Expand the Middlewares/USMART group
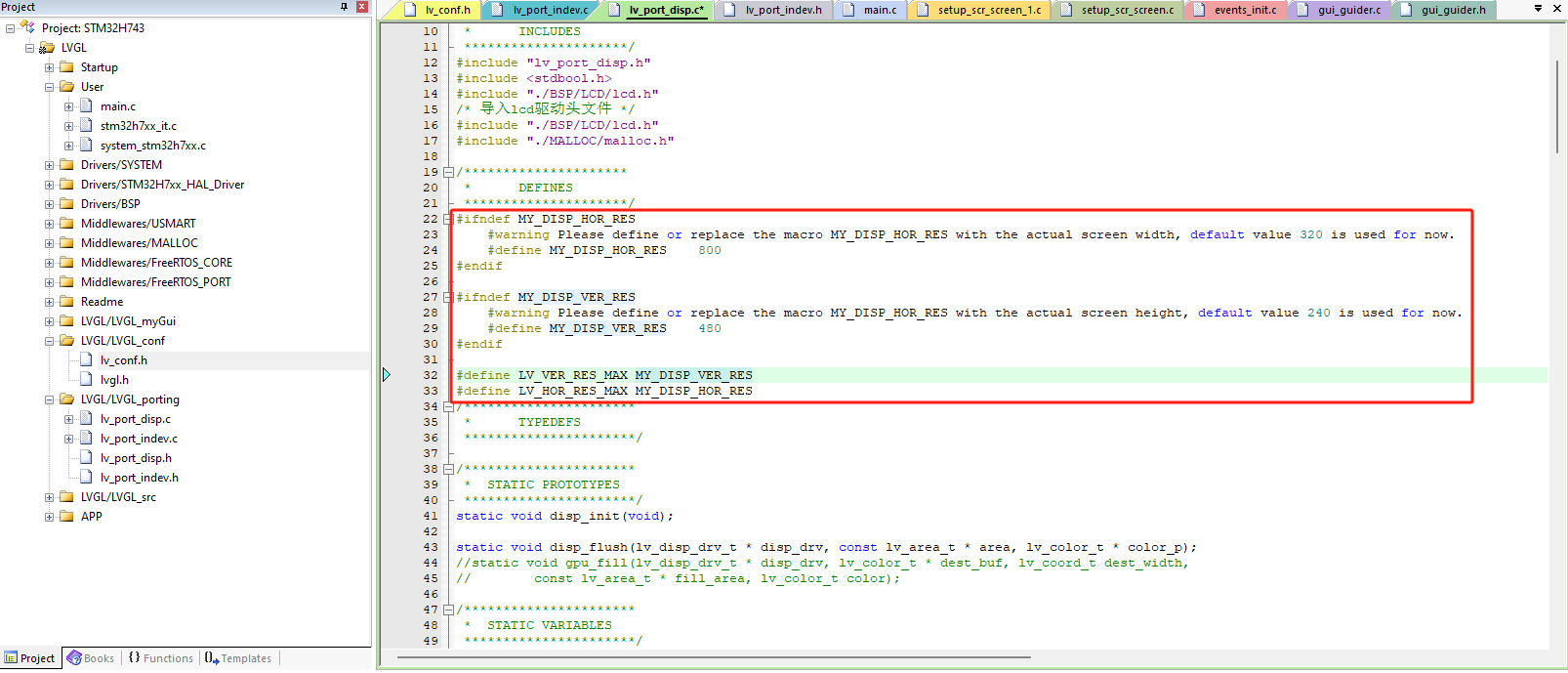The image size is (1568, 673). 49,224
